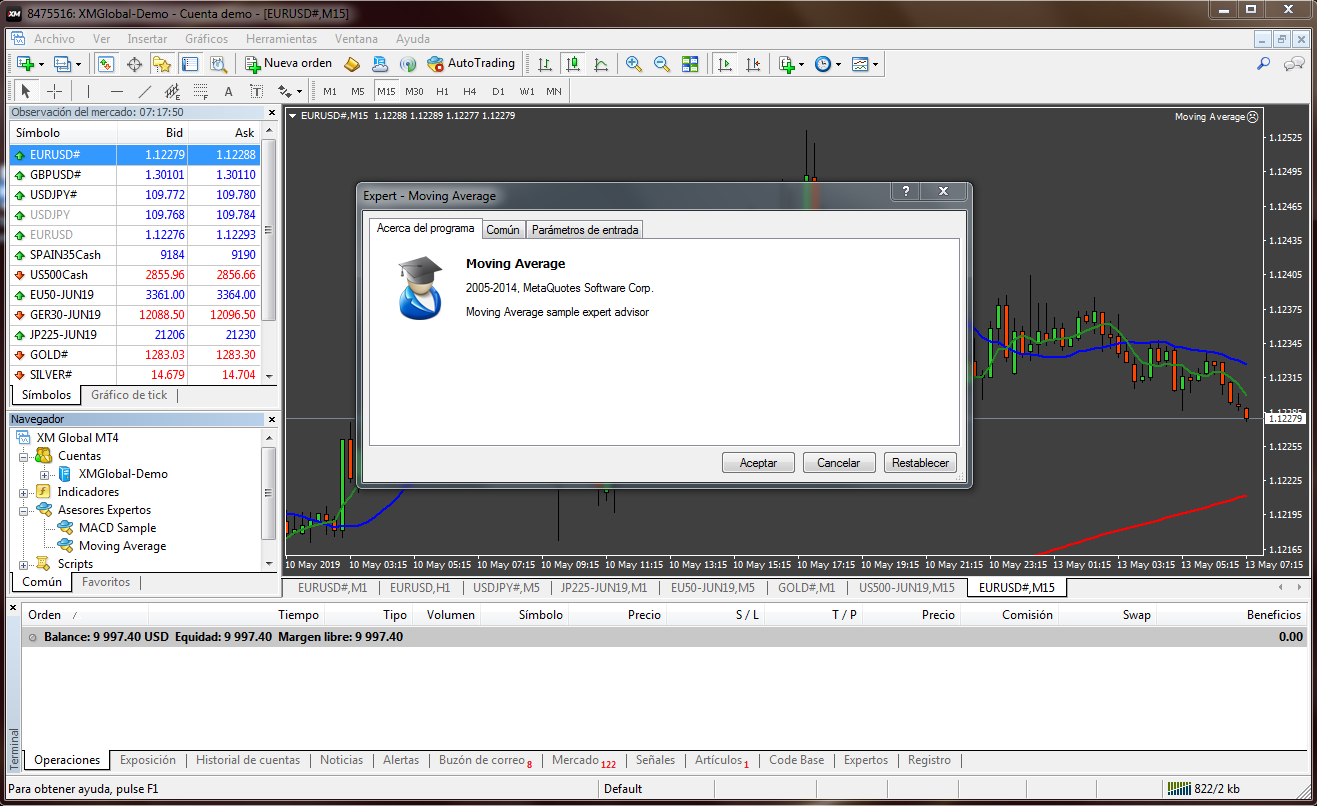Toggle Navigator panel star-folder icon
Screen dimensions: 1317x806
[162, 63]
